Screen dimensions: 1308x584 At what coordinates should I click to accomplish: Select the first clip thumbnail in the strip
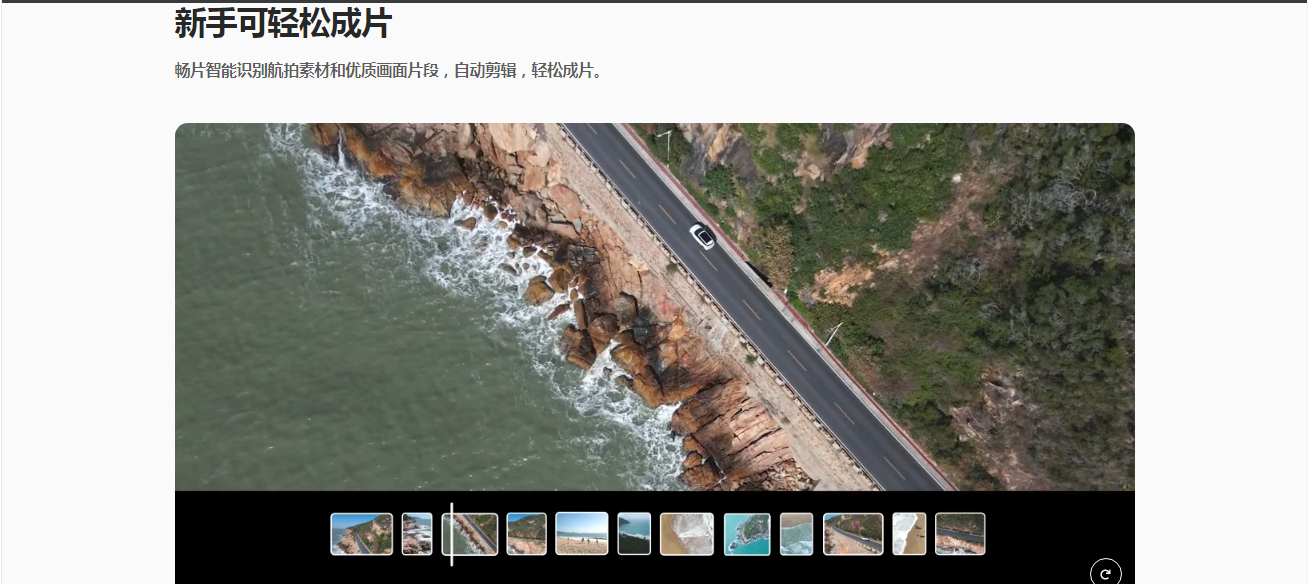tap(361, 534)
